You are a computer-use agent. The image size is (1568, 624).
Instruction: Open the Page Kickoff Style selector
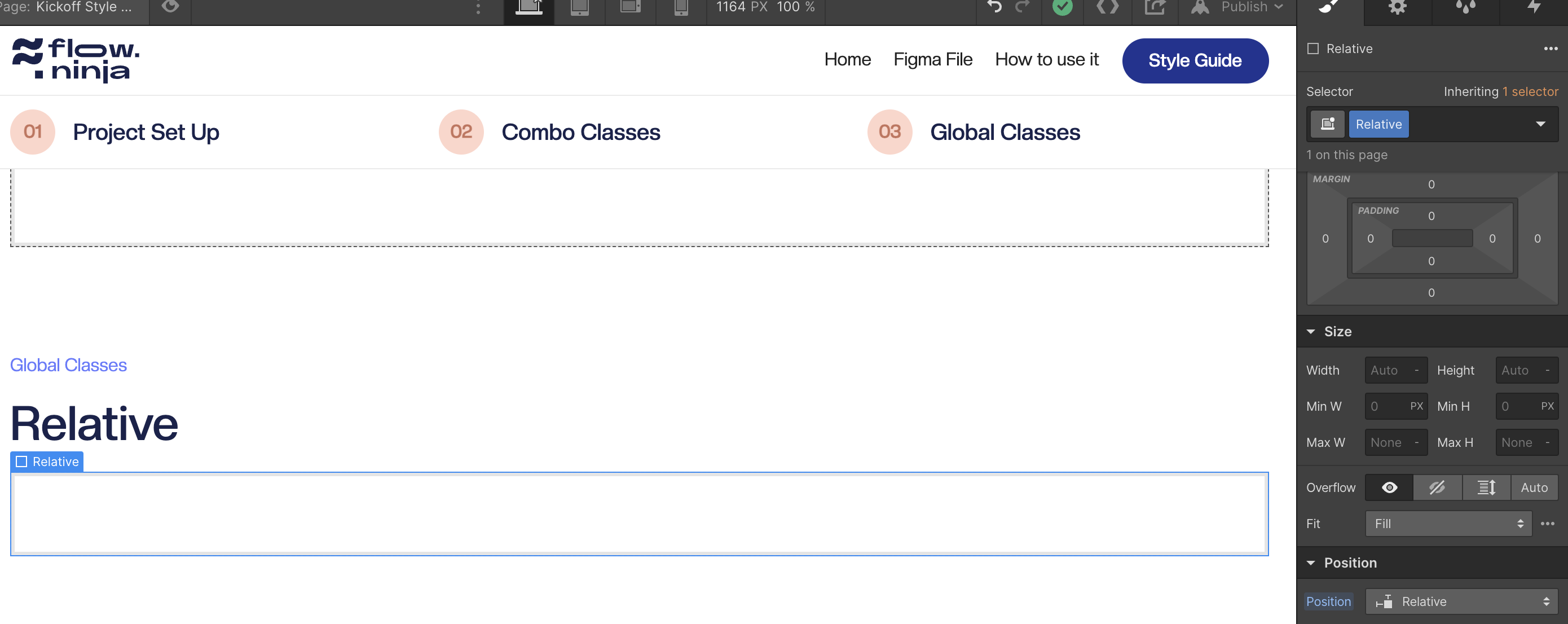point(73,7)
